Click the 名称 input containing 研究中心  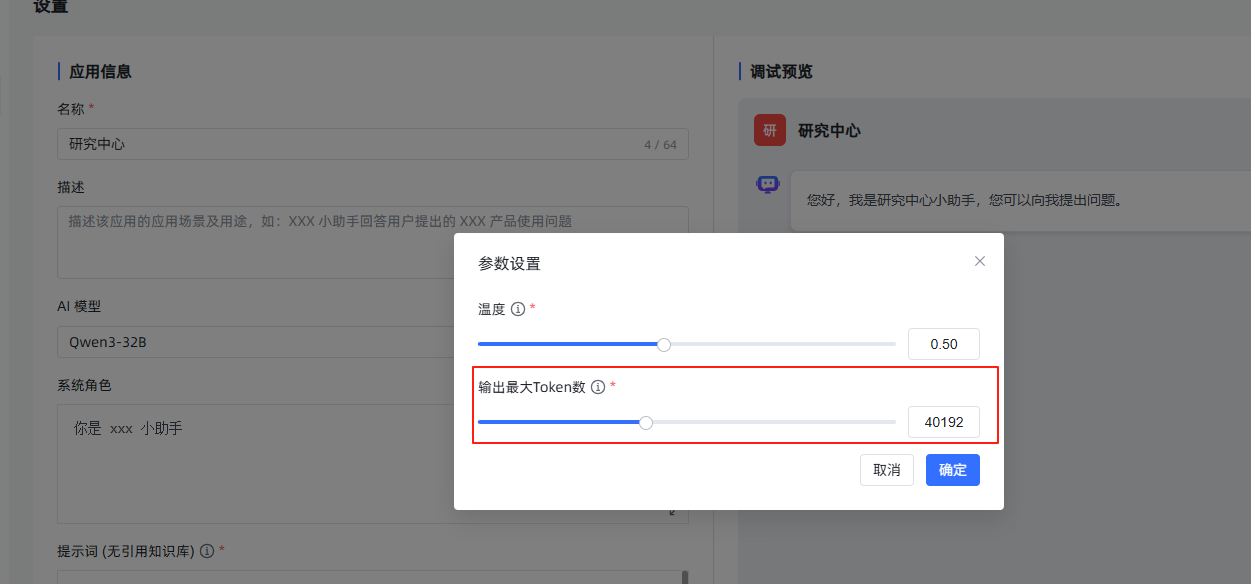[373, 144]
